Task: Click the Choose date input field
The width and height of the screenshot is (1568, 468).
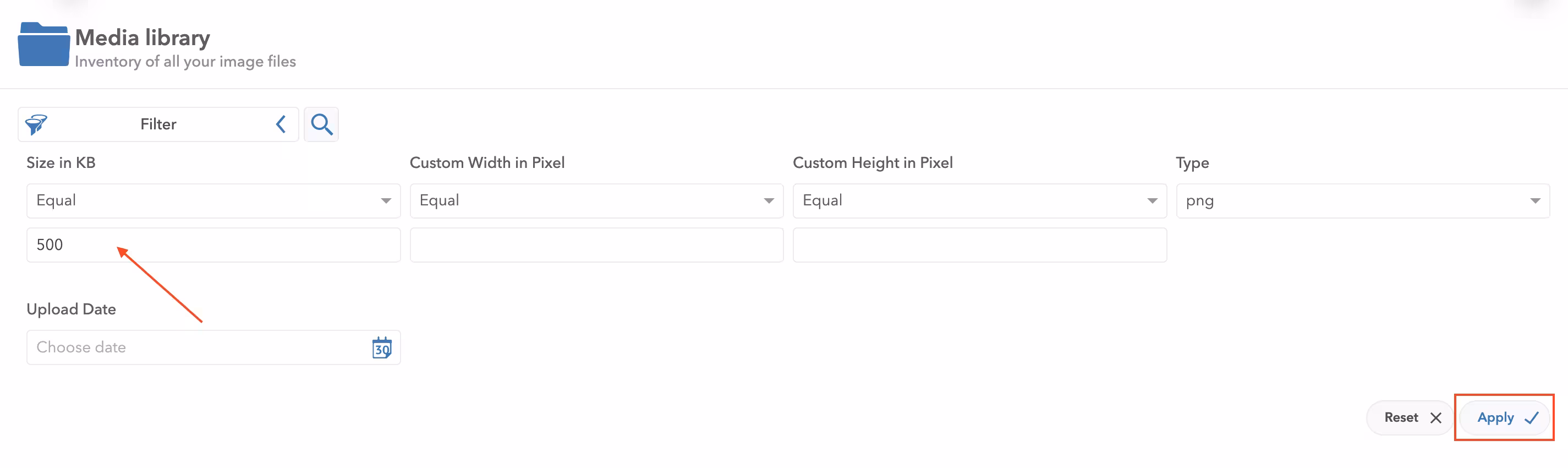Action: pyautogui.click(x=195, y=347)
